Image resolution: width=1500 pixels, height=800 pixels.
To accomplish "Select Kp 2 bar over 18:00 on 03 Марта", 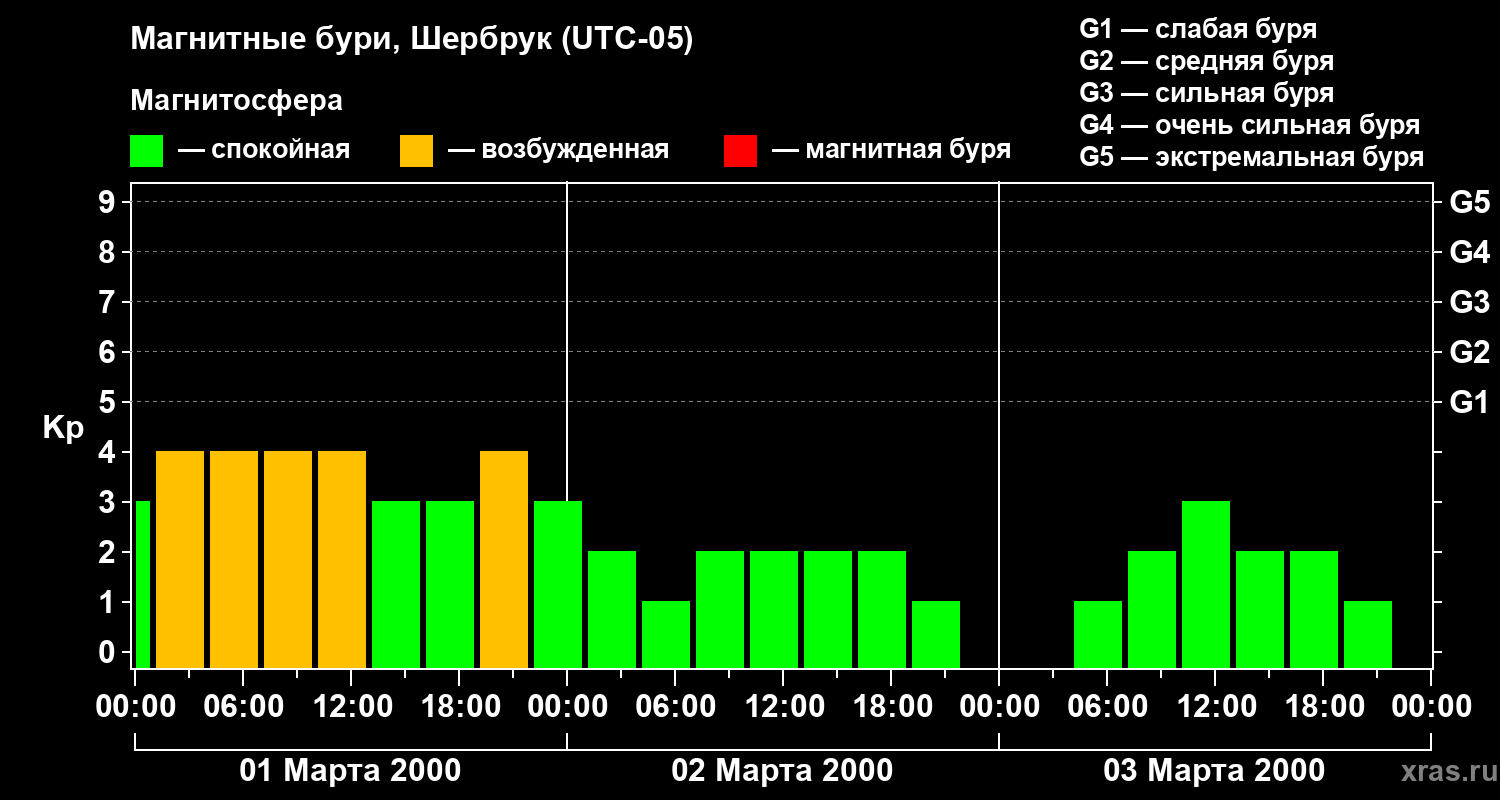I will tap(1314, 609).
